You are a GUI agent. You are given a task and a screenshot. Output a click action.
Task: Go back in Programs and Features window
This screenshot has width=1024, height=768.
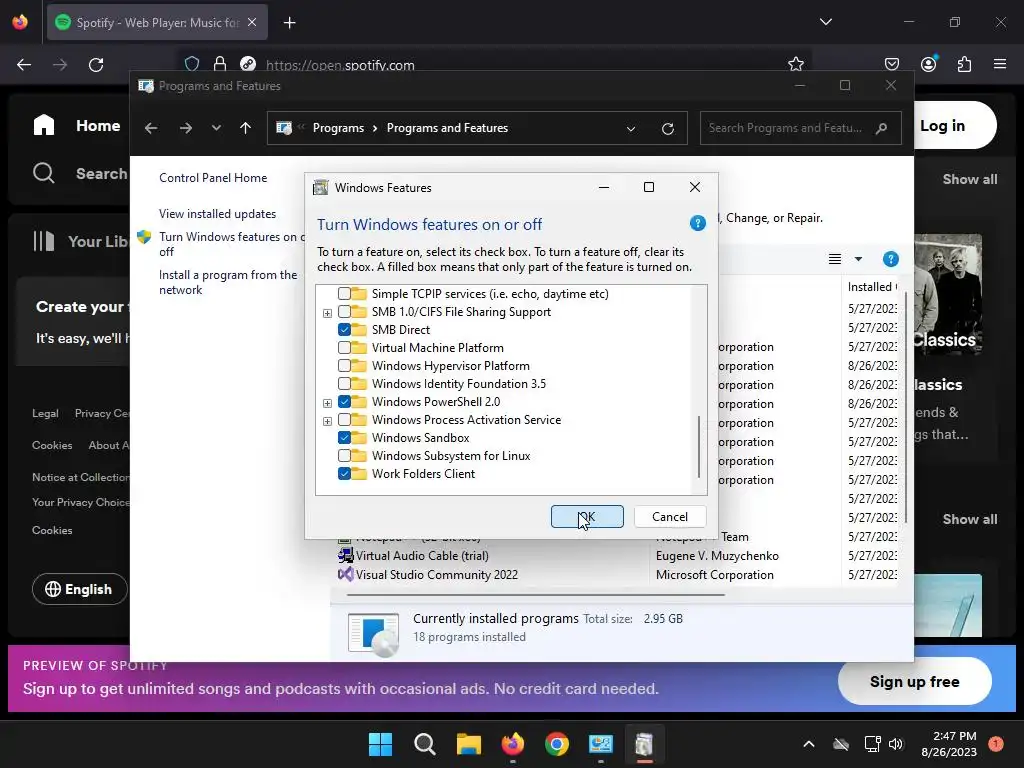point(151,128)
